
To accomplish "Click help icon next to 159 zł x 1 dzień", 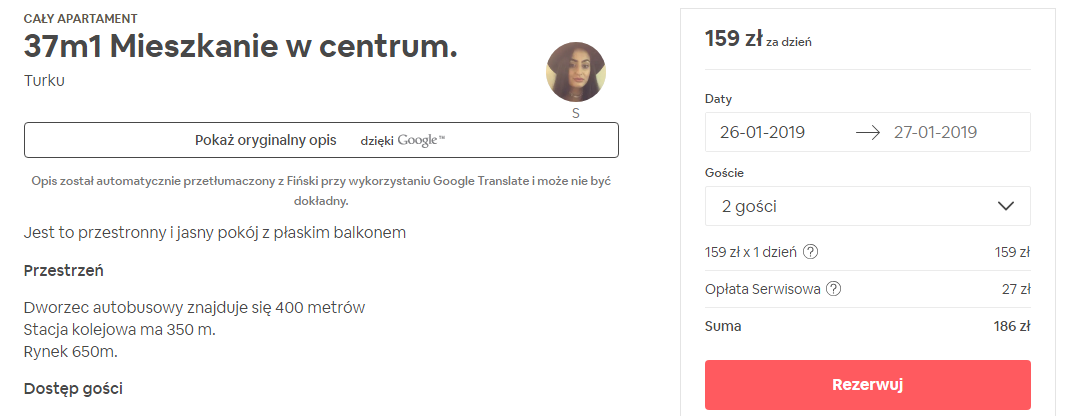I will 811,251.
